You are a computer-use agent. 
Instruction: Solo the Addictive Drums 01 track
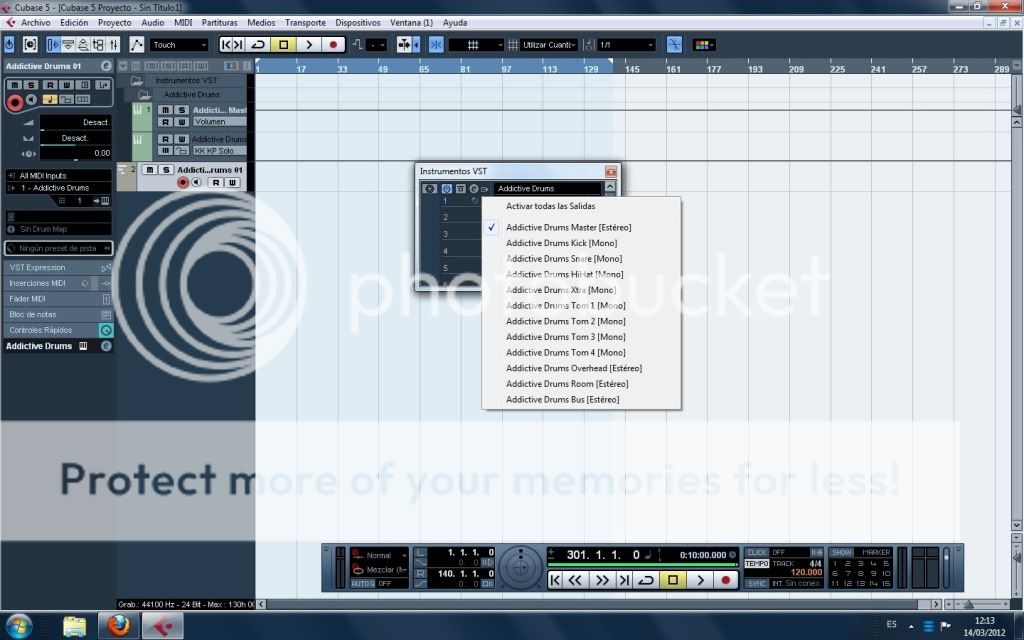click(166, 170)
